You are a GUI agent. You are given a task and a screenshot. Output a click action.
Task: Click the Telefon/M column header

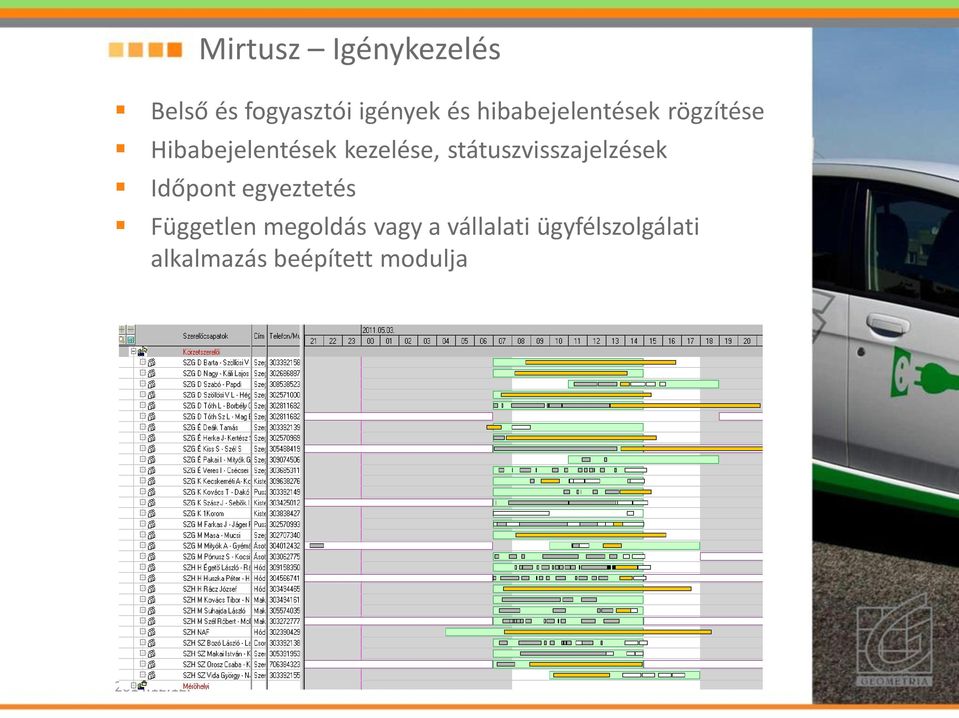(x=284, y=336)
